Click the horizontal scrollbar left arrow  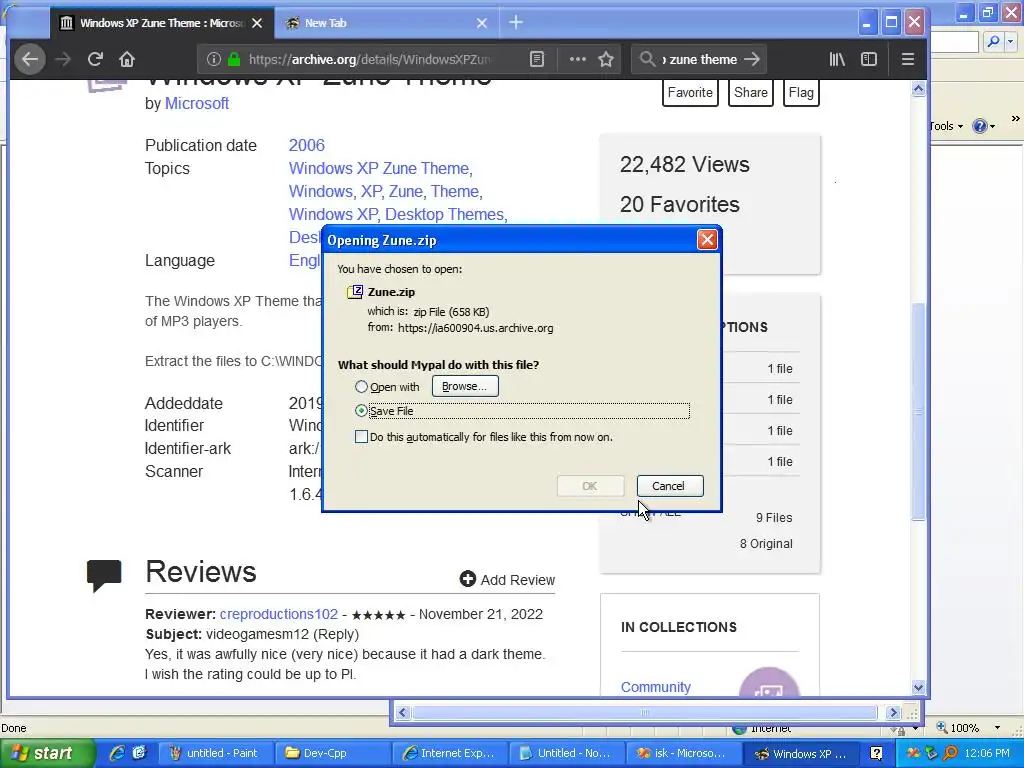[403, 712]
